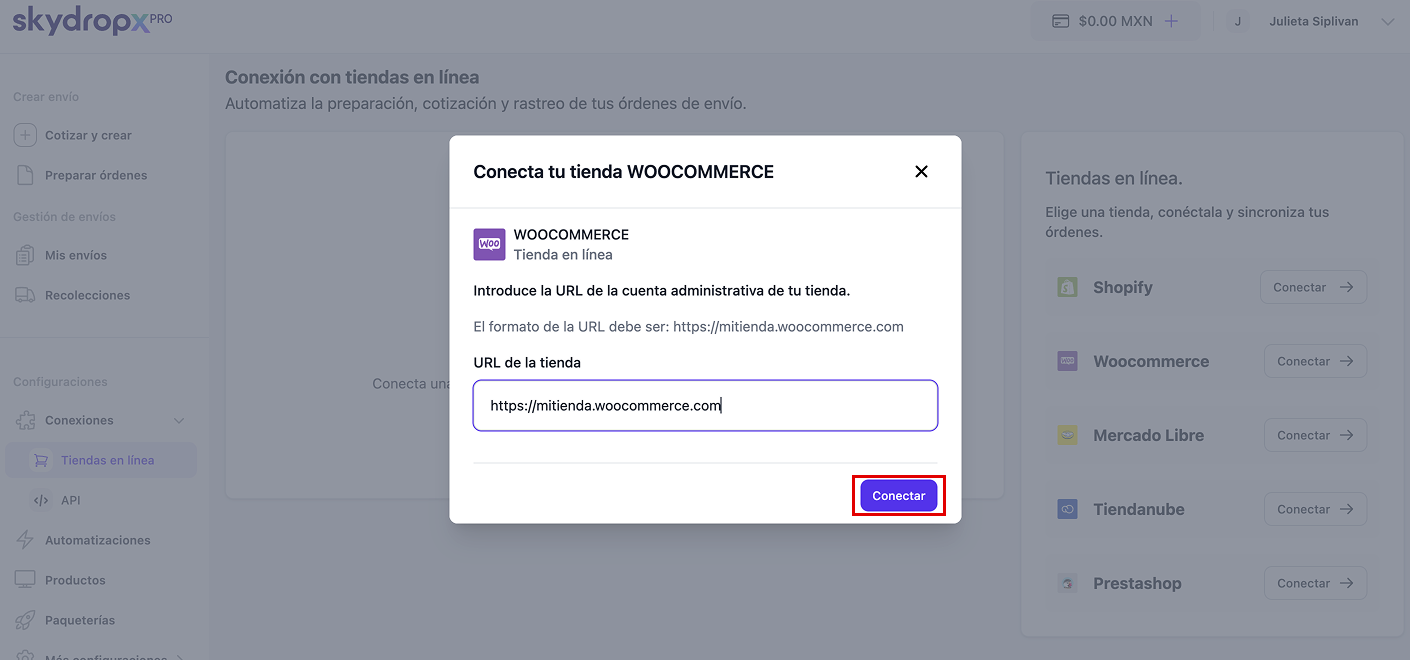This screenshot has width=1410, height=660.
Task: Click Conectar for Shopify
Action: pyautogui.click(x=1313, y=287)
